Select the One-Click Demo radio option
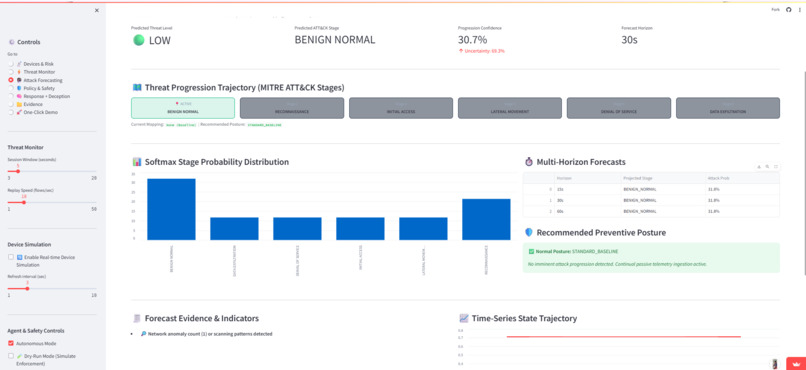Image resolution: width=806 pixels, height=370 pixels. (x=11, y=112)
